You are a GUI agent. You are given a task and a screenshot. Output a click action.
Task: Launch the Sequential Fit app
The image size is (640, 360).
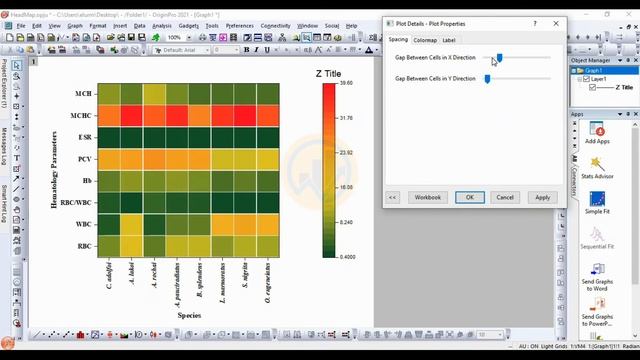point(597,238)
